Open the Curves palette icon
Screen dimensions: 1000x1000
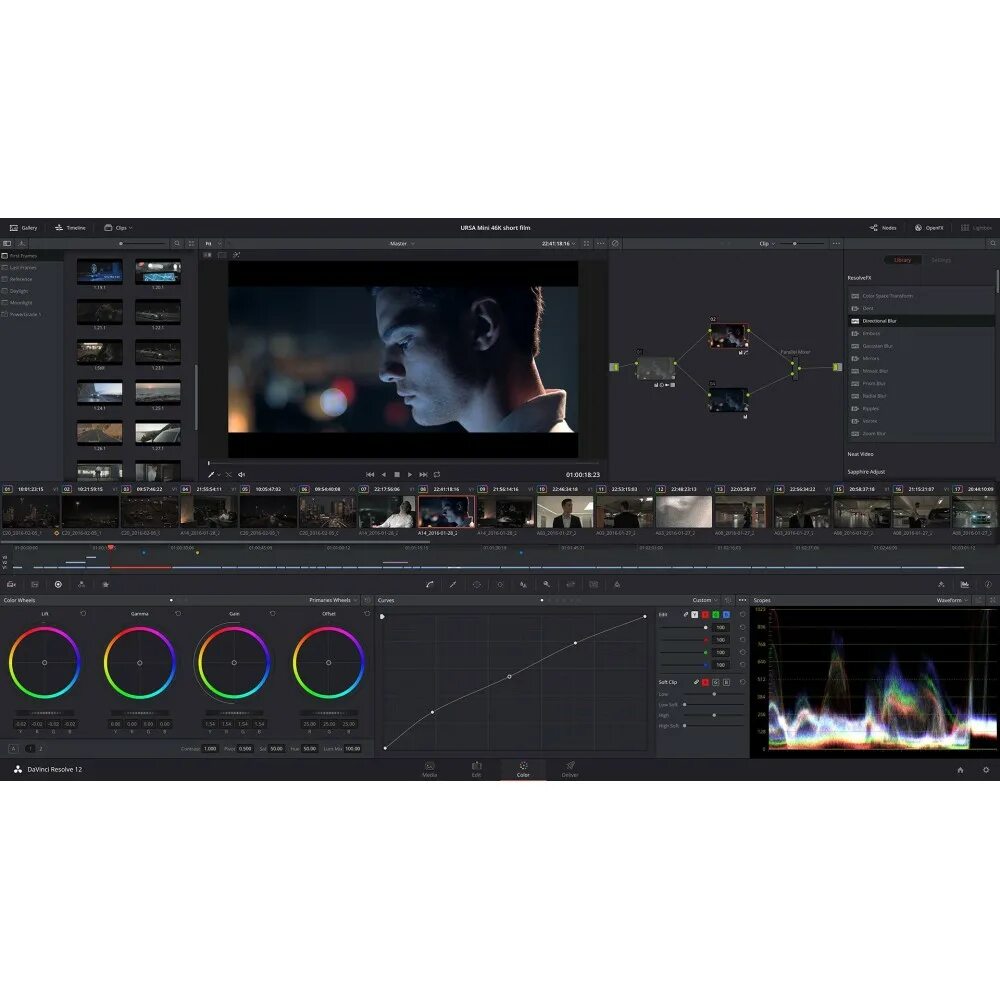coord(430,584)
